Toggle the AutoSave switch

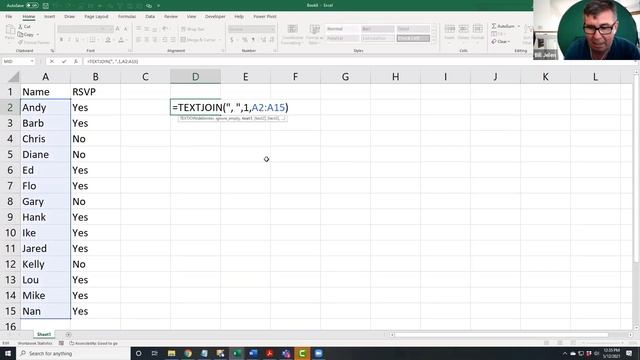[x=32, y=6]
